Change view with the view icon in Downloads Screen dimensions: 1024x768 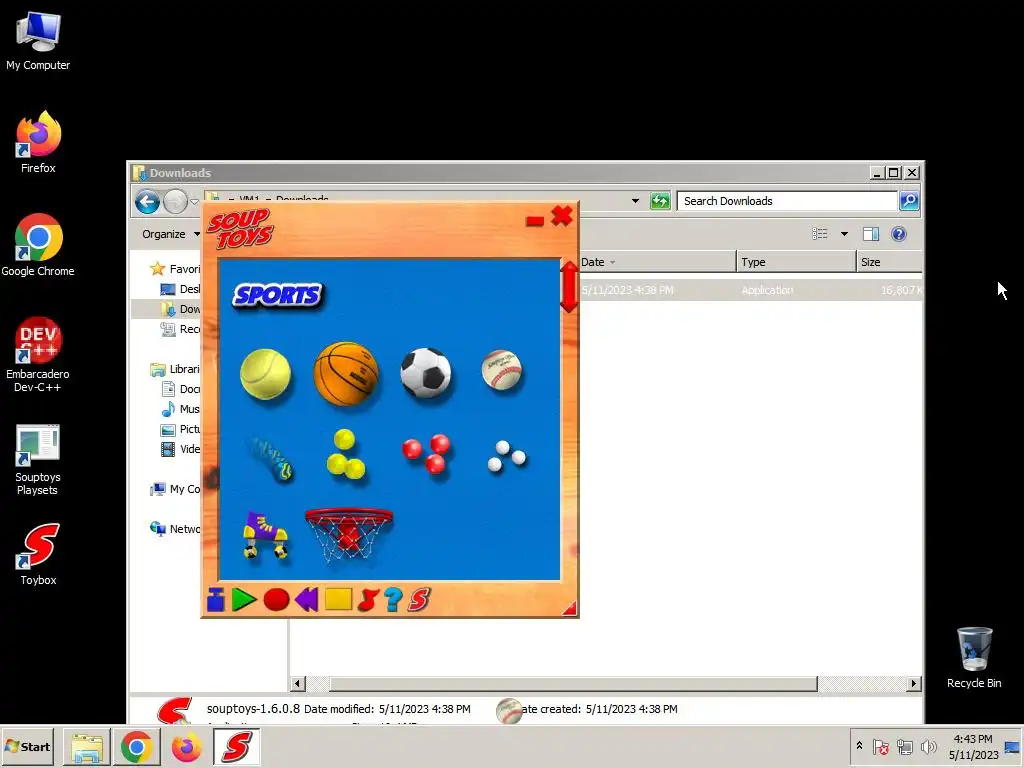820,234
